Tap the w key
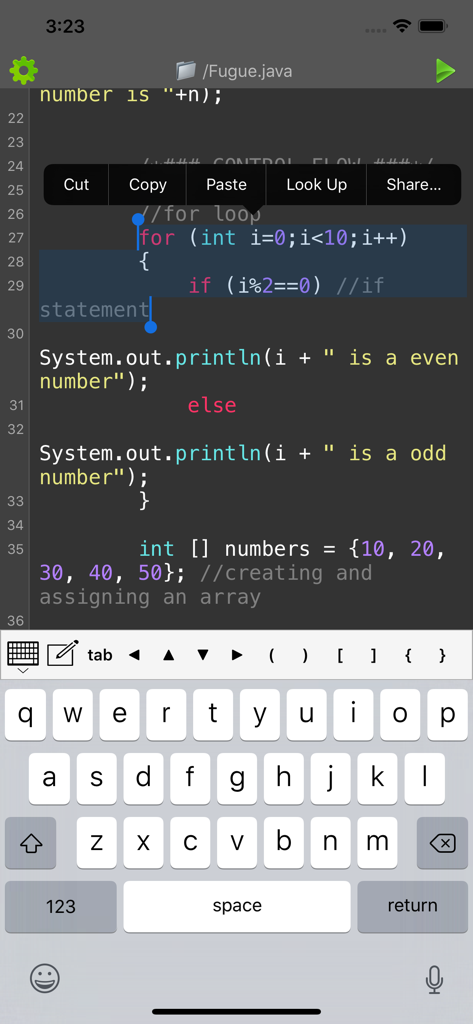This screenshot has width=473, height=1024. pyautogui.click(x=73, y=714)
